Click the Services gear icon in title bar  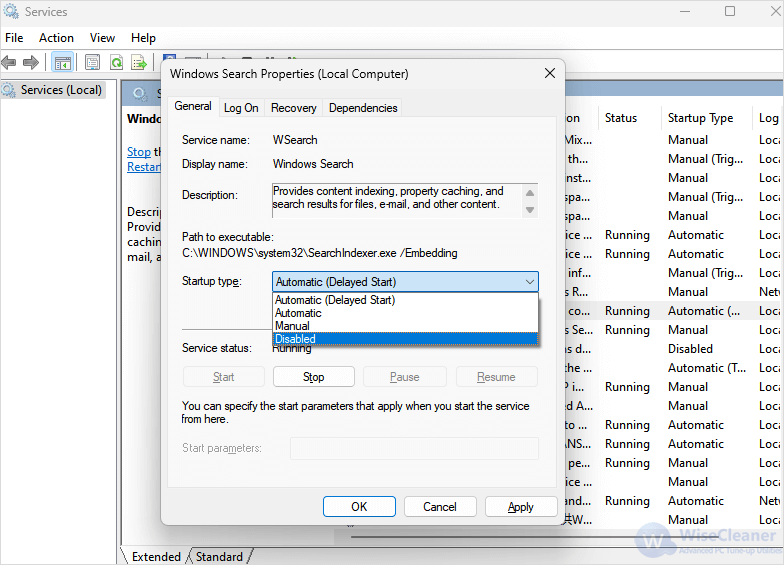[x=10, y=11]
